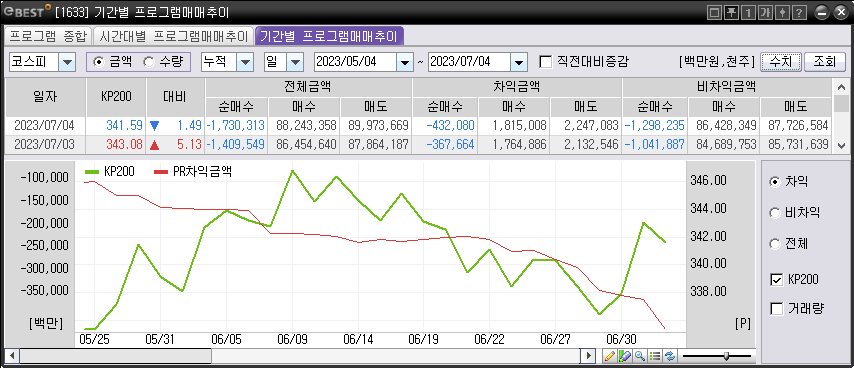This screenshot has height=368, width=854.
Task: Click the net buy value -1,730,313
Action: pyautogui.click(x=236, y=126)
